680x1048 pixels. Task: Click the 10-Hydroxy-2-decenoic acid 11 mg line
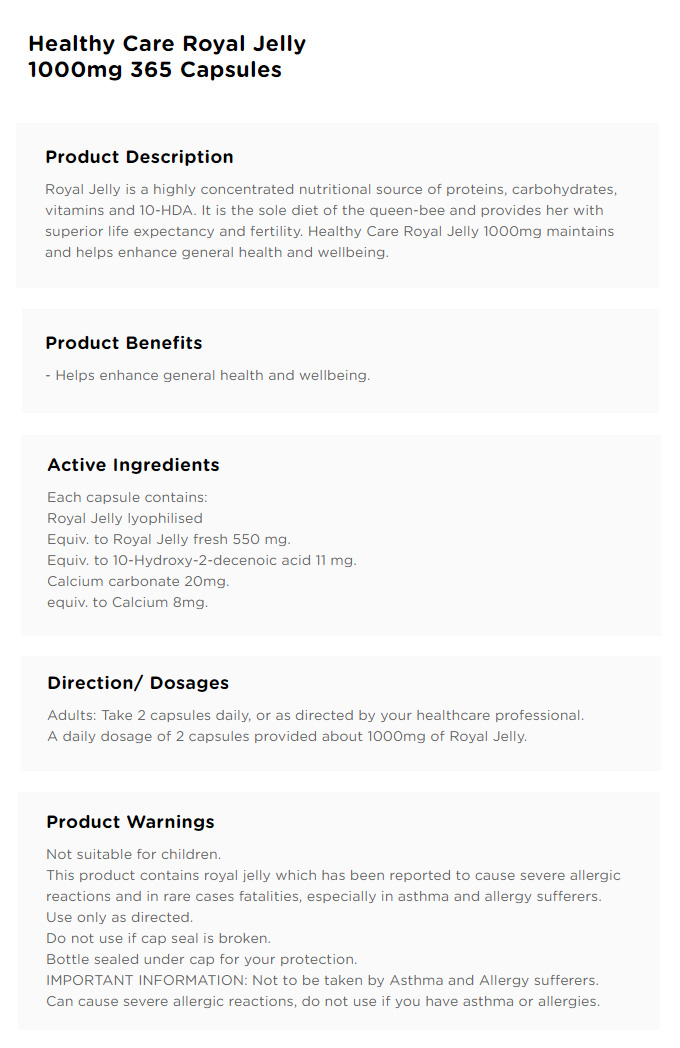click(202, 560)
